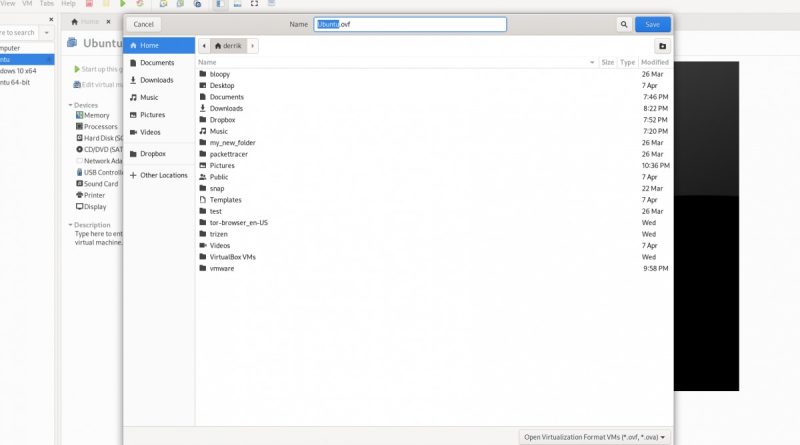Select the Desktop folder row
The width and height of the screenshot is (800, 445).
point(434,86)
